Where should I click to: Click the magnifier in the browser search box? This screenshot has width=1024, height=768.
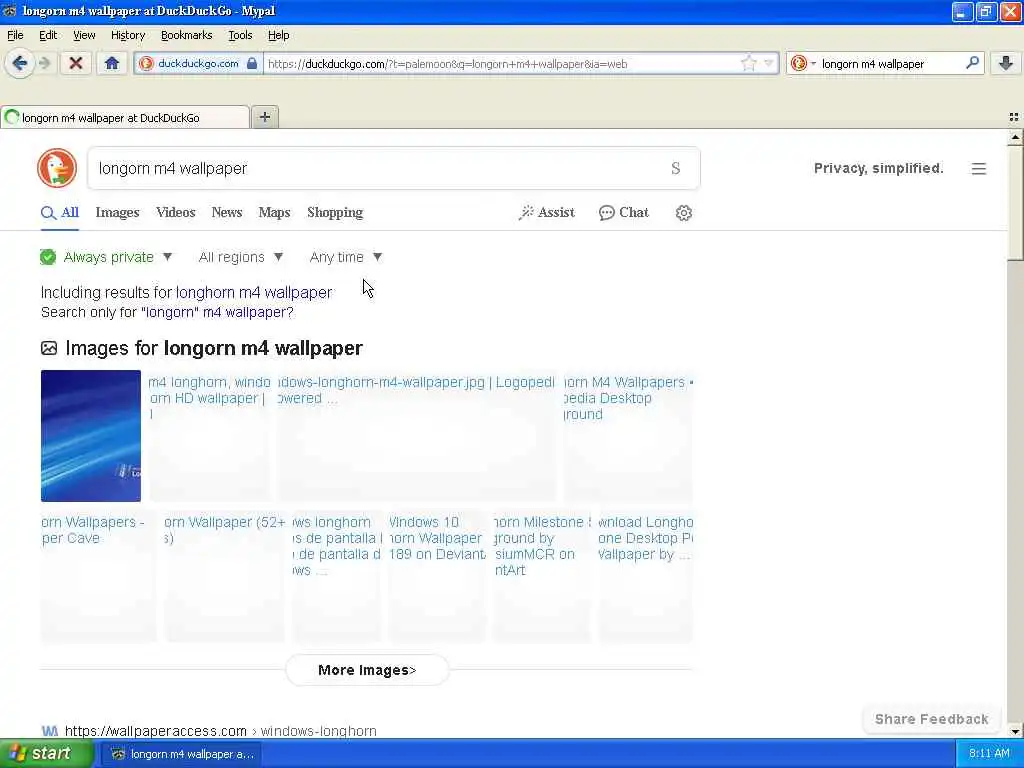972,63
